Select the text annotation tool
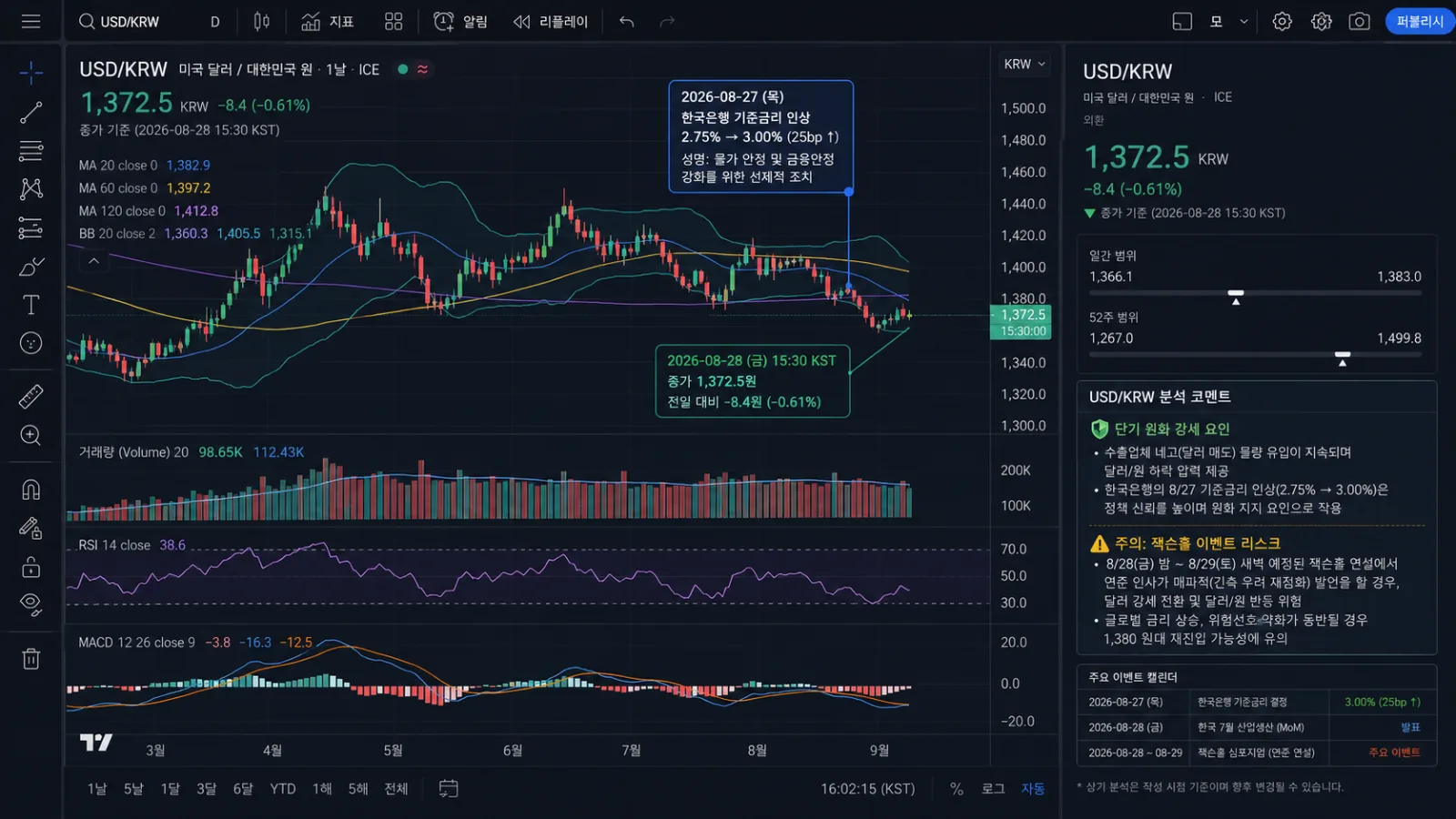This screenshot has height=819, width=1456. (31, 305)
